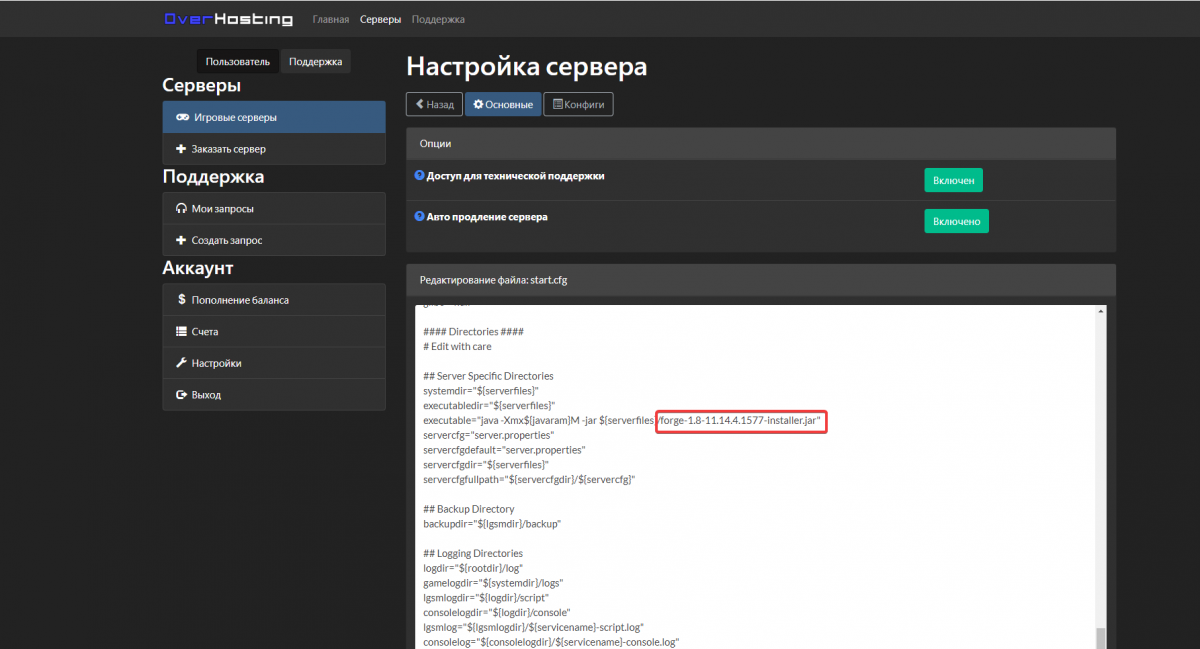
Task: Click the gamelogdir="${systemdir}/logs" line
Action: click(493, 583)
